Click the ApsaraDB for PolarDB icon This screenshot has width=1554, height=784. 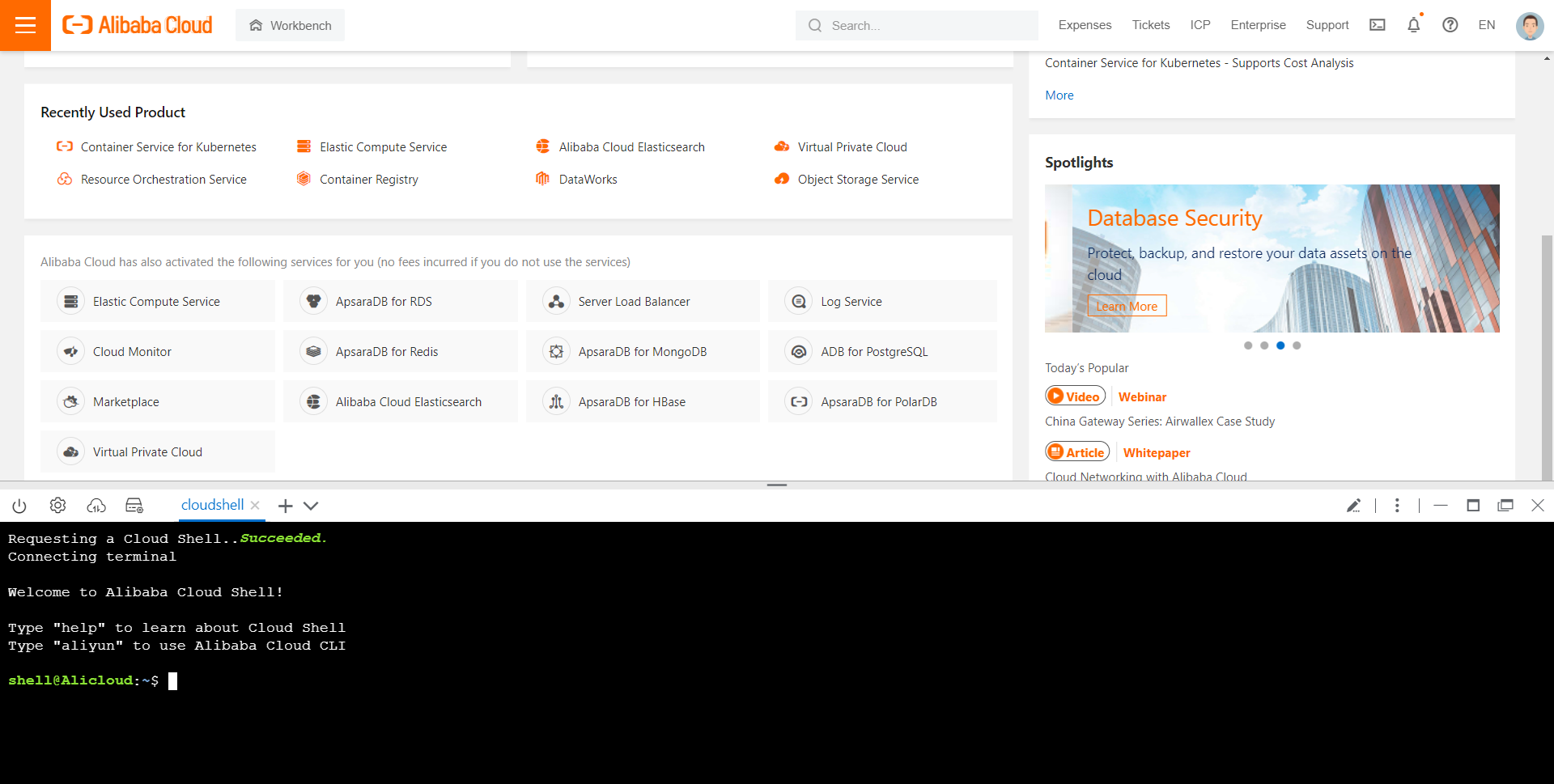[799, 401]
